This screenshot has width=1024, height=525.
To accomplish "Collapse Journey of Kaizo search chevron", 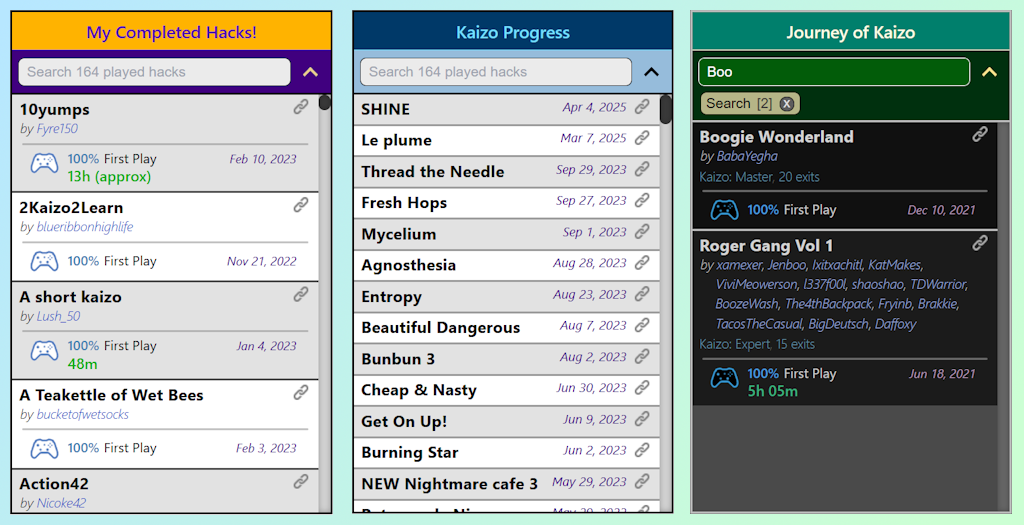I will pos(990,72).
